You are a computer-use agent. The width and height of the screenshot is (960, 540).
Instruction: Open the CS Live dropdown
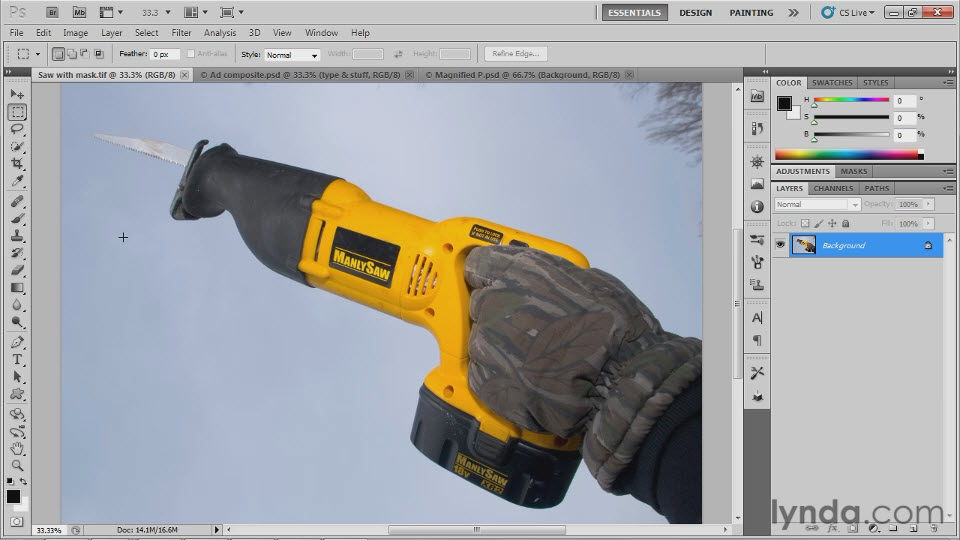[x=847, y=12]
